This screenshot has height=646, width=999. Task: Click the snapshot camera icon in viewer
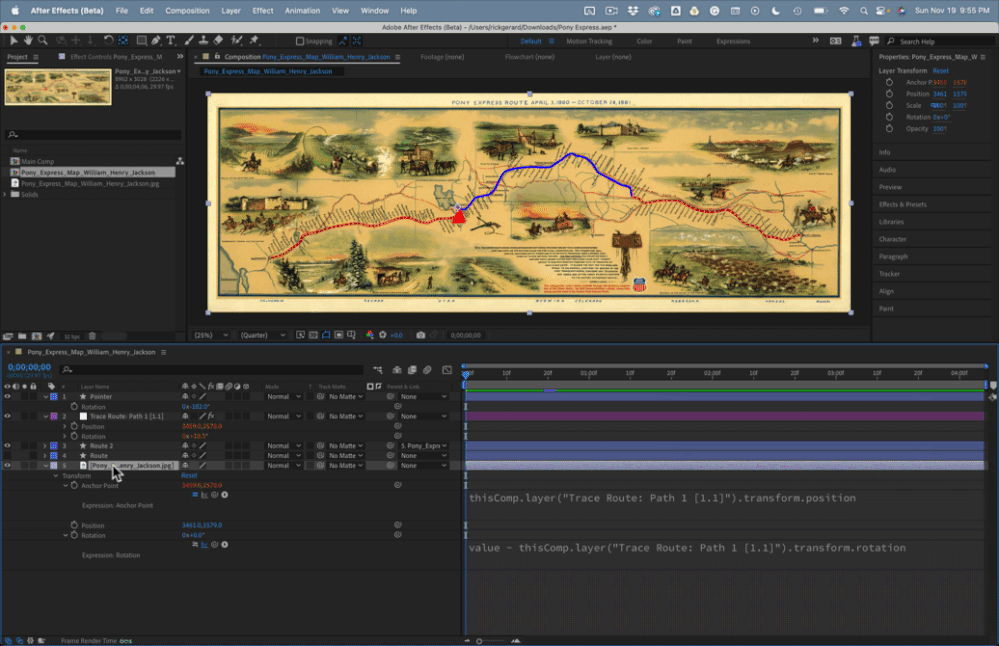421,335
